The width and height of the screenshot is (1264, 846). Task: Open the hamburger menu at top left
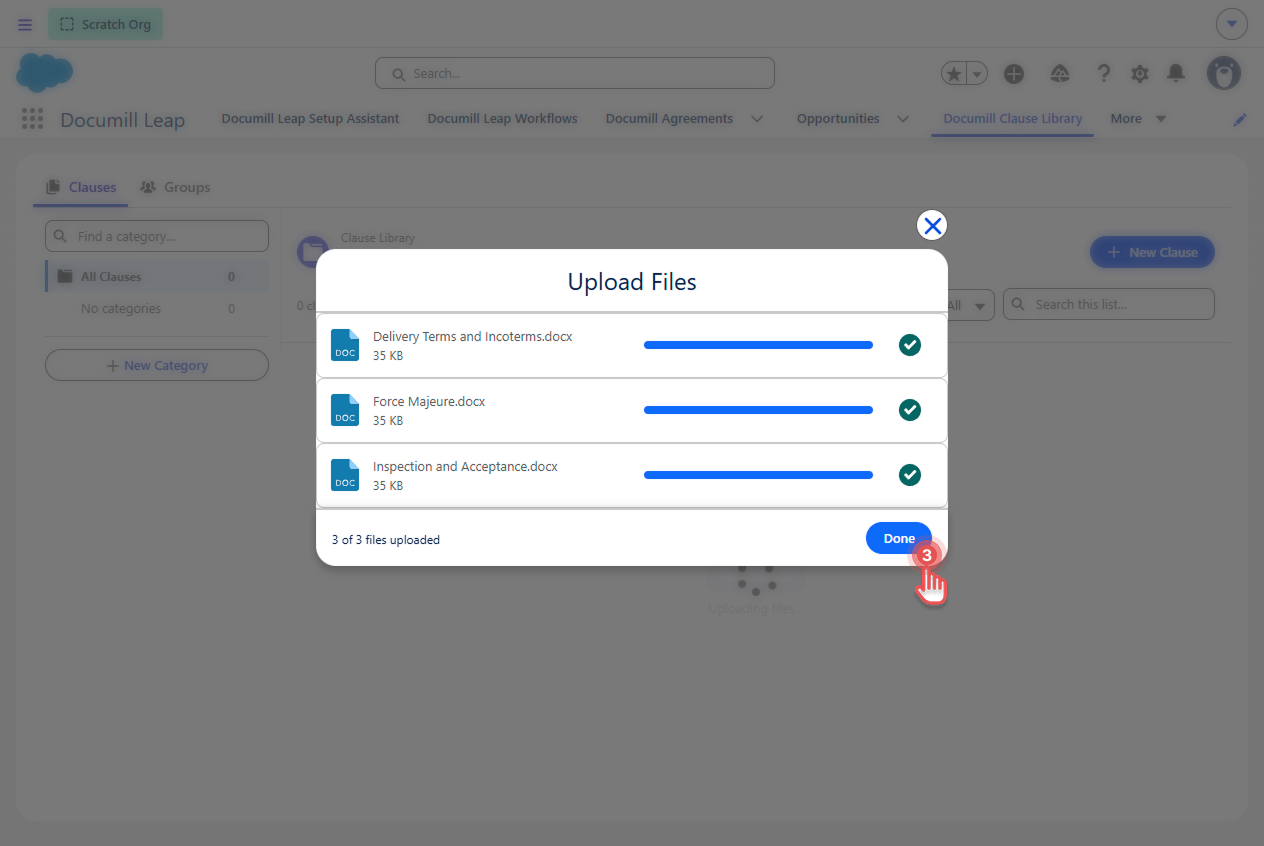click(x=25, y=24)
